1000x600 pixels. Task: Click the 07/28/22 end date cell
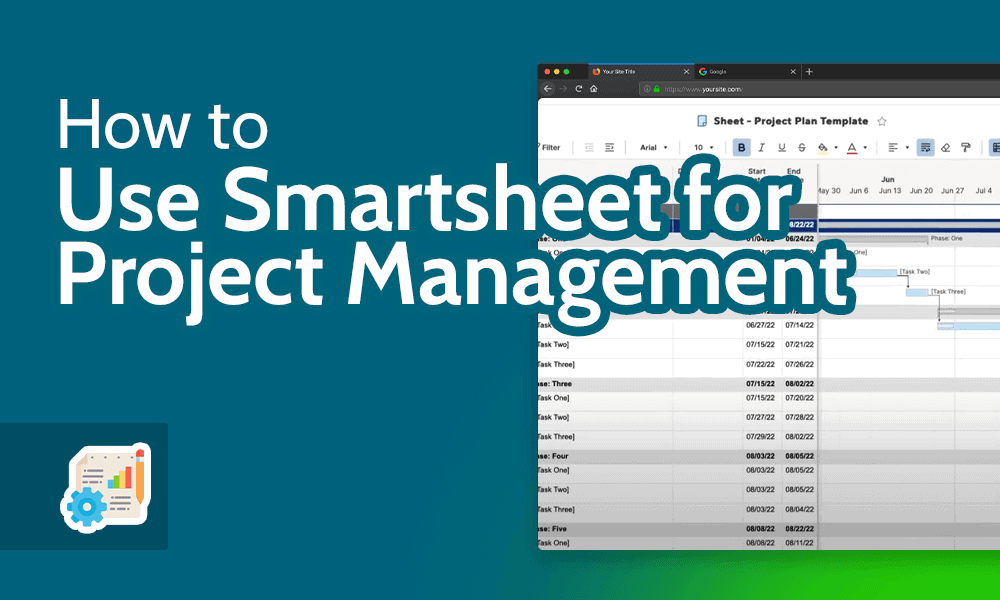click(x=800, y=417)
